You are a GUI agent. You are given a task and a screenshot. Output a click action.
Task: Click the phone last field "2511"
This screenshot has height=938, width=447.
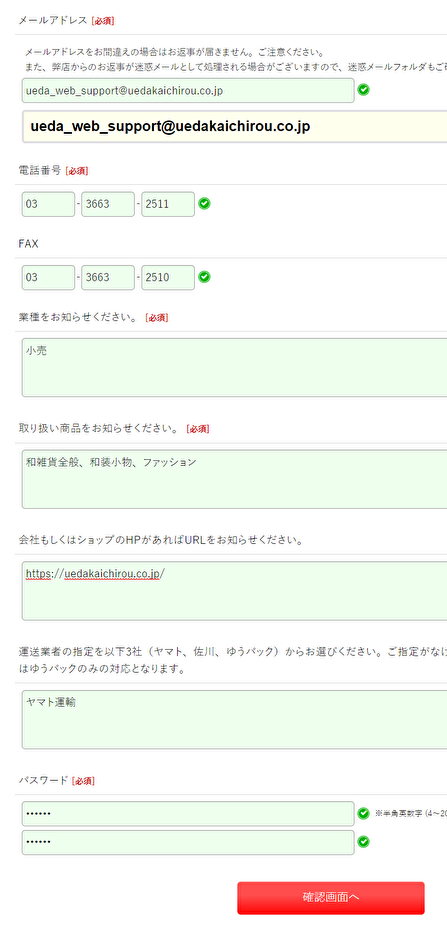coord(168,204)
